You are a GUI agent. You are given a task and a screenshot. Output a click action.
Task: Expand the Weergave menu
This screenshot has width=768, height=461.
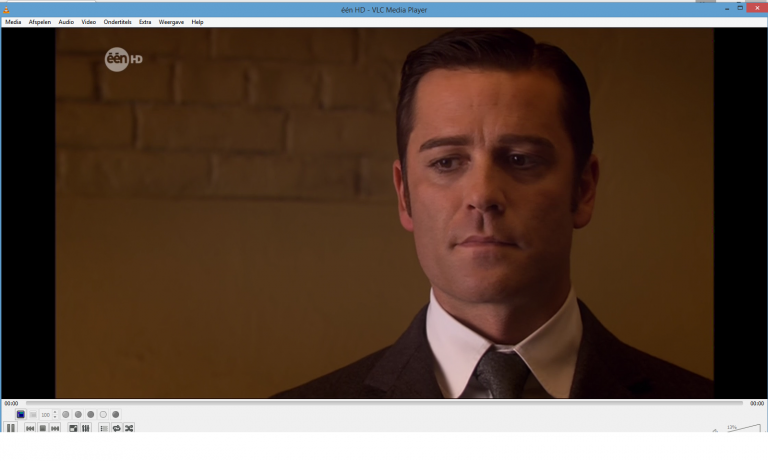point(171,21)
